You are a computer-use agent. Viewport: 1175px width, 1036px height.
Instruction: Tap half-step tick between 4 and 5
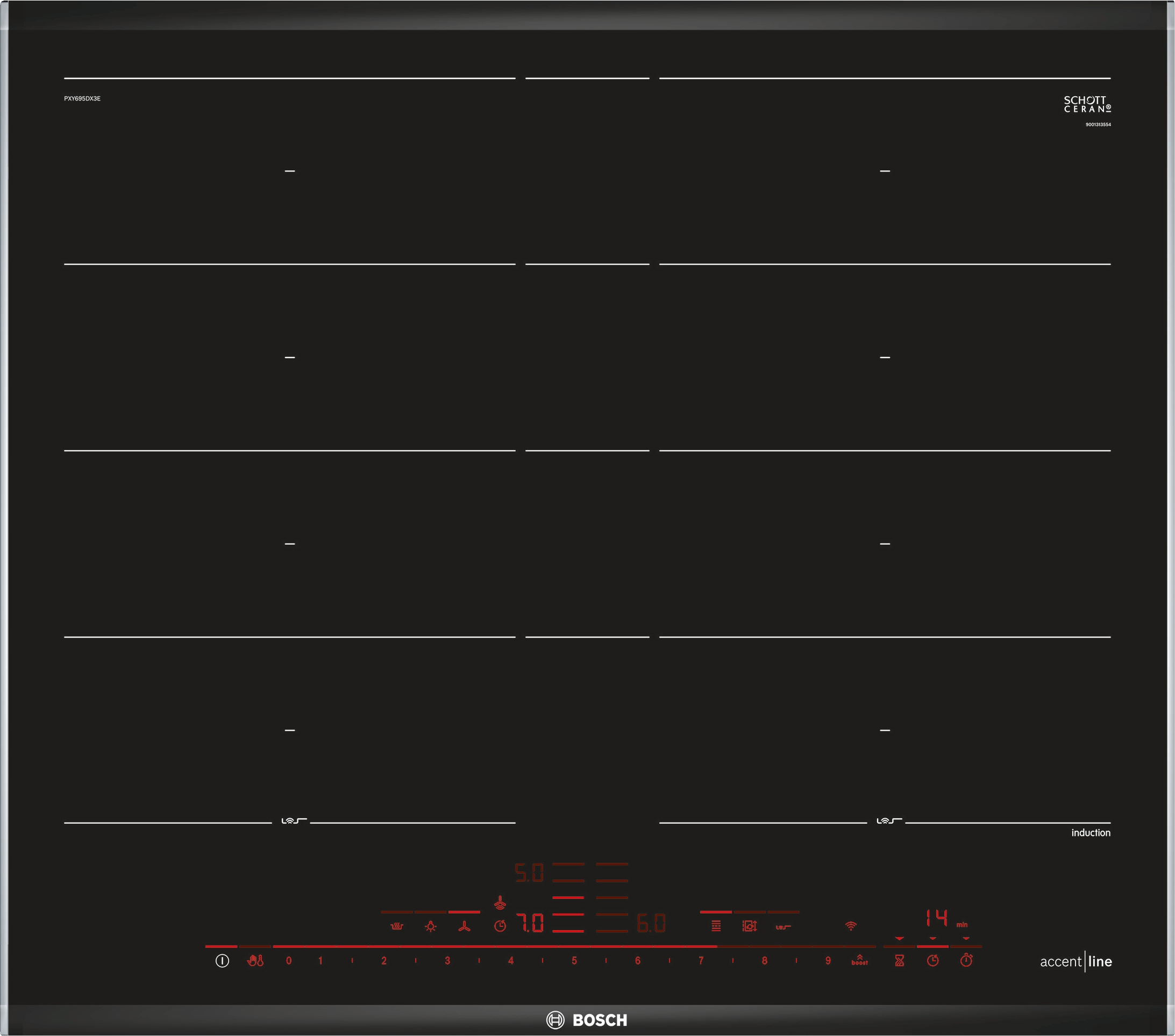pos(543,960)
